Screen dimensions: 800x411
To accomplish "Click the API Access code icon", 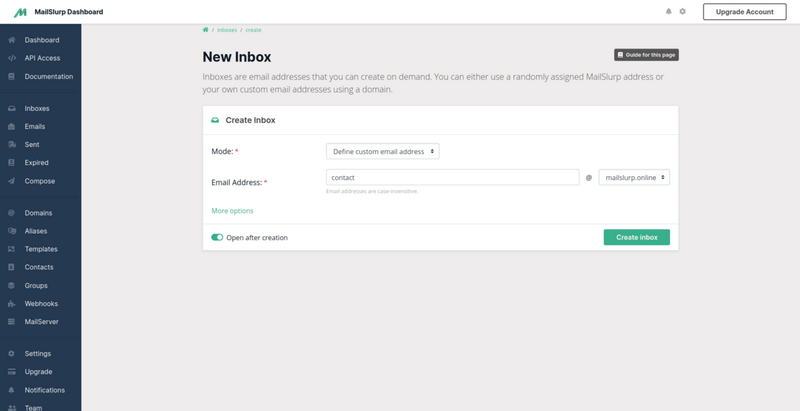I will (12, 58).
